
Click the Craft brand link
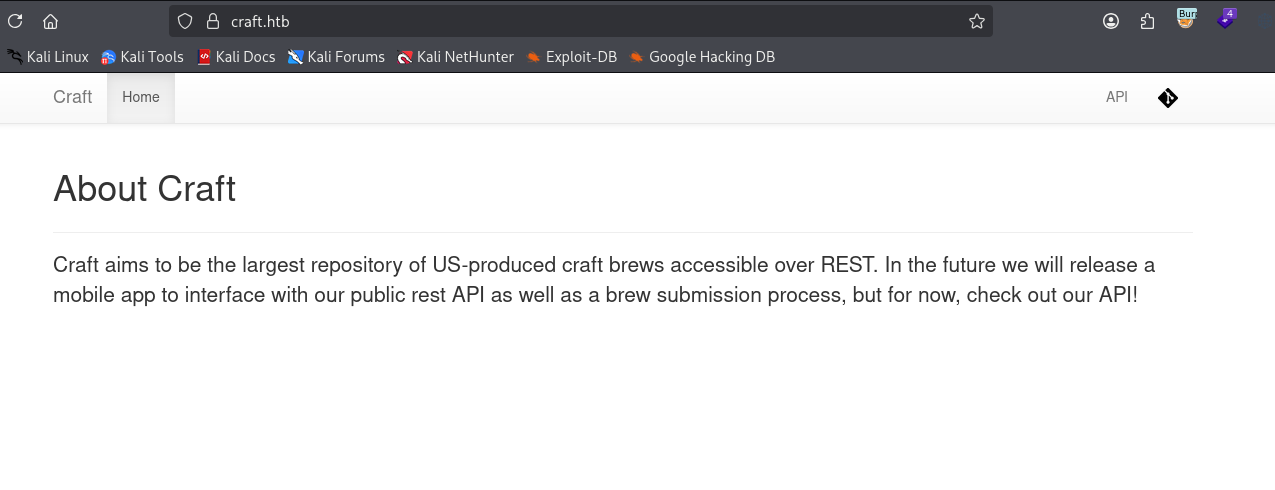(72, 97)
